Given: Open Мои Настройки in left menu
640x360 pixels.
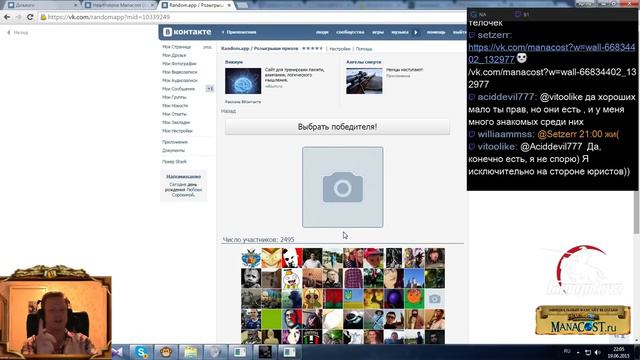Looking at the screenshot, I should click(177, 131).
